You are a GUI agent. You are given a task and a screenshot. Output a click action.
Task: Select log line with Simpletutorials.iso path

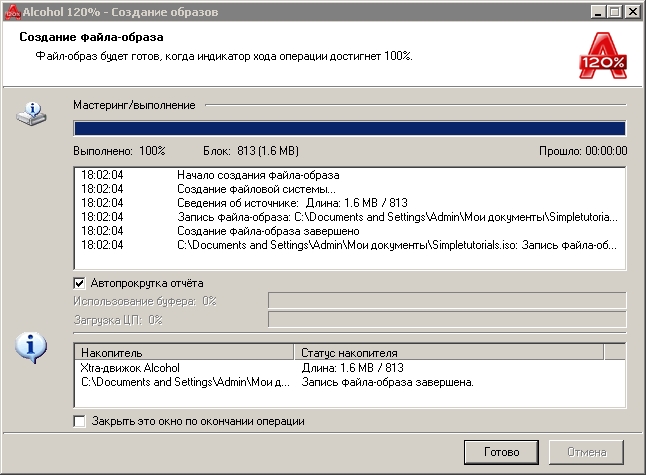point(350,245)
